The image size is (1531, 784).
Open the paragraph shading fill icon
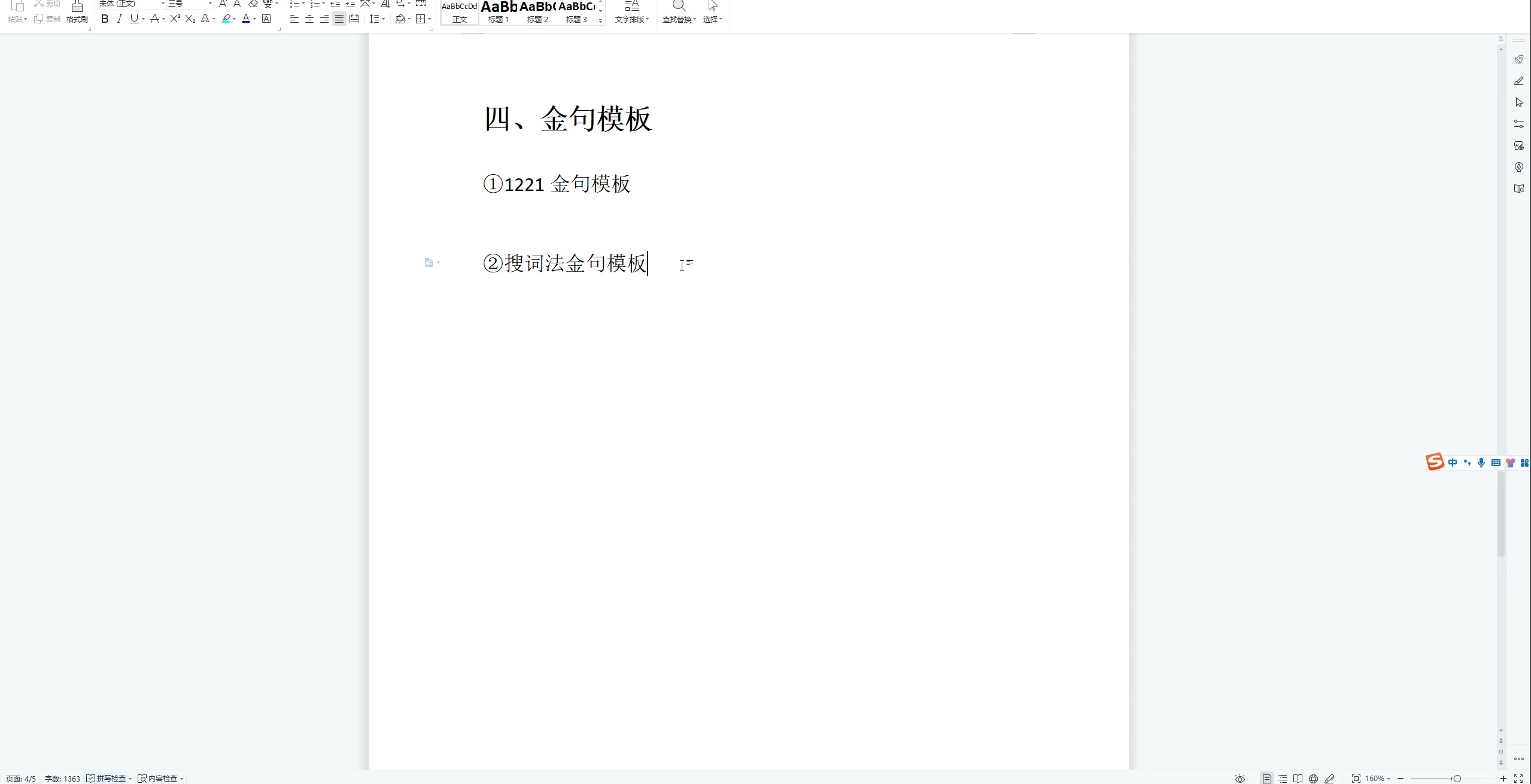click(400, 19)
